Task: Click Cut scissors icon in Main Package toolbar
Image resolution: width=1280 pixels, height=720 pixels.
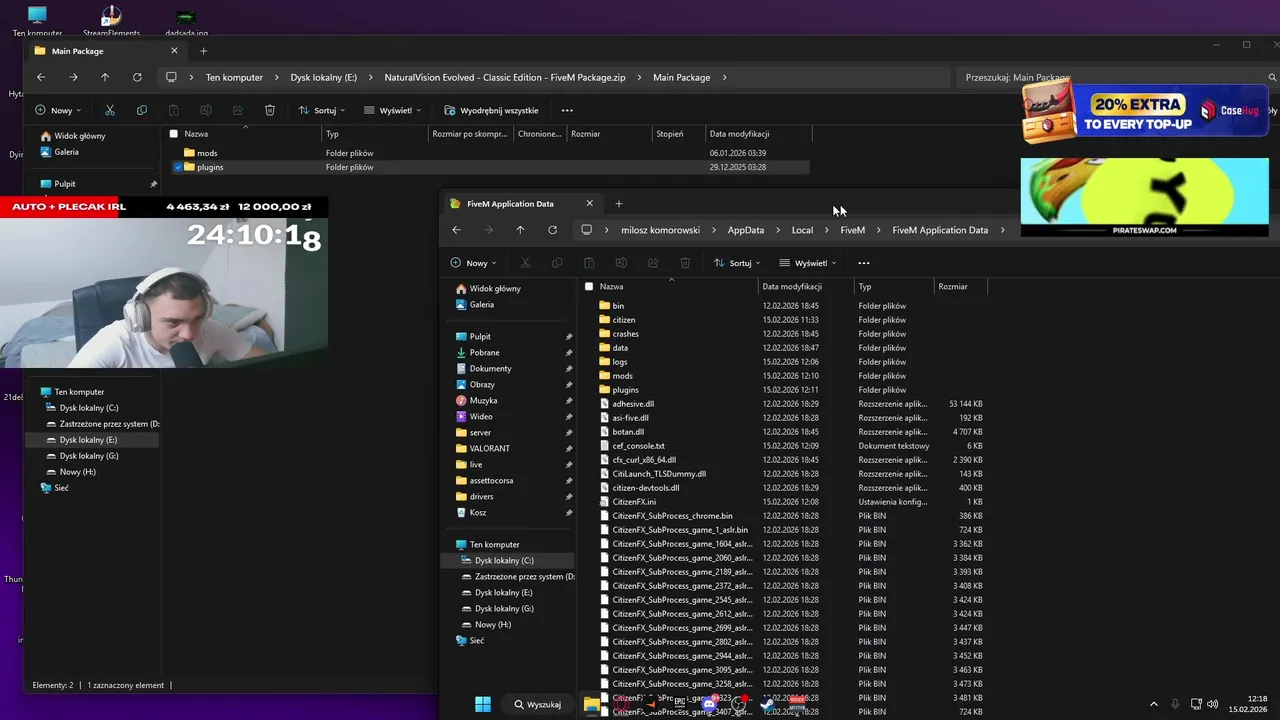Action: [x=110, y=110]
